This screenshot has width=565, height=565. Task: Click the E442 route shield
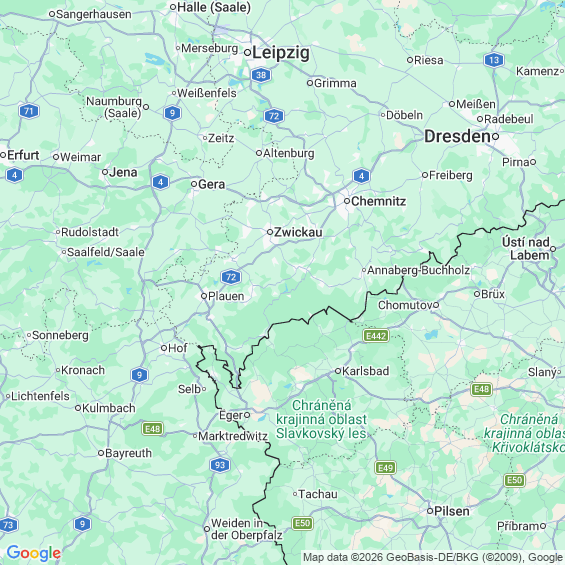[x=376, y=336]
